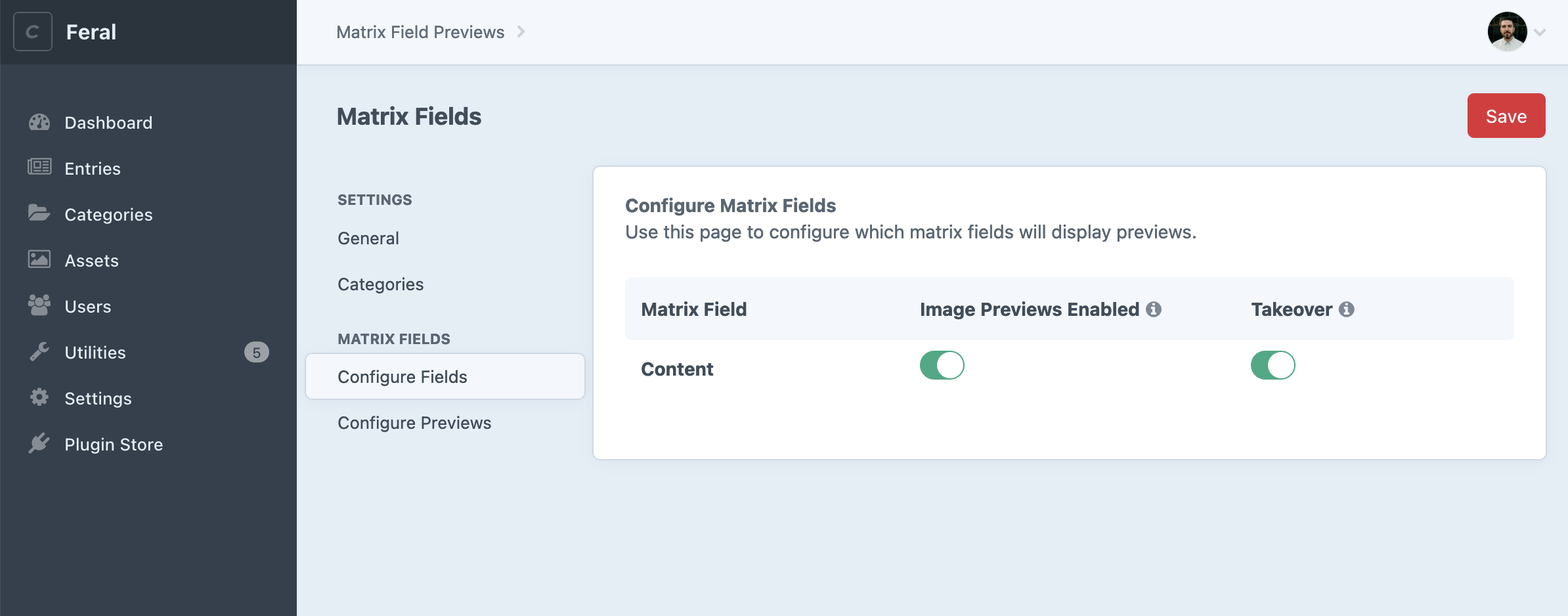The image size is (1568, 616).
Task: Save the matrix field settings
Action: (1506, 116)
